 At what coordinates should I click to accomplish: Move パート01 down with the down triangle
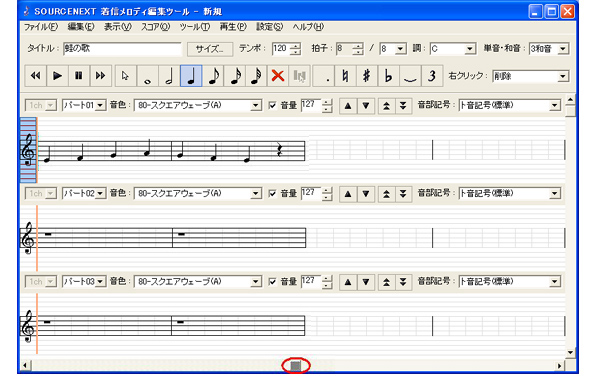tap(366, 106)
